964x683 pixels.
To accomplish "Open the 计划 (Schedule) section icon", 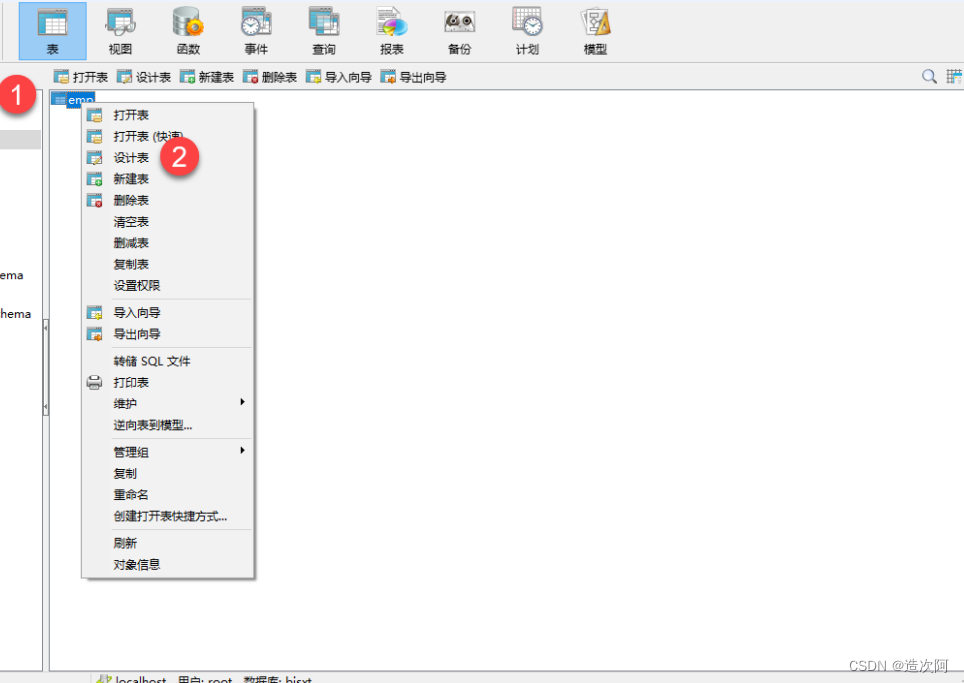I will click(527, 31).
